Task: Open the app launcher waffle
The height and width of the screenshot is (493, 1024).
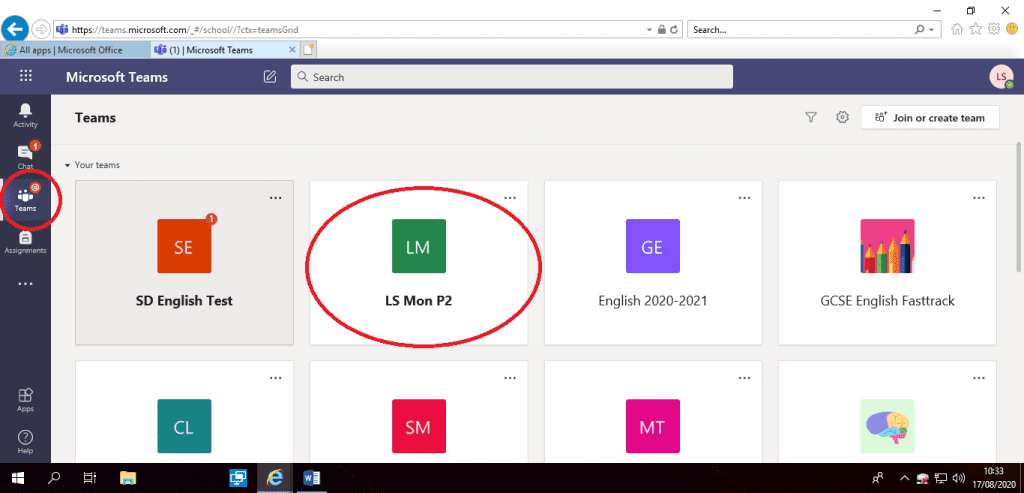Action: click(25, 76)
